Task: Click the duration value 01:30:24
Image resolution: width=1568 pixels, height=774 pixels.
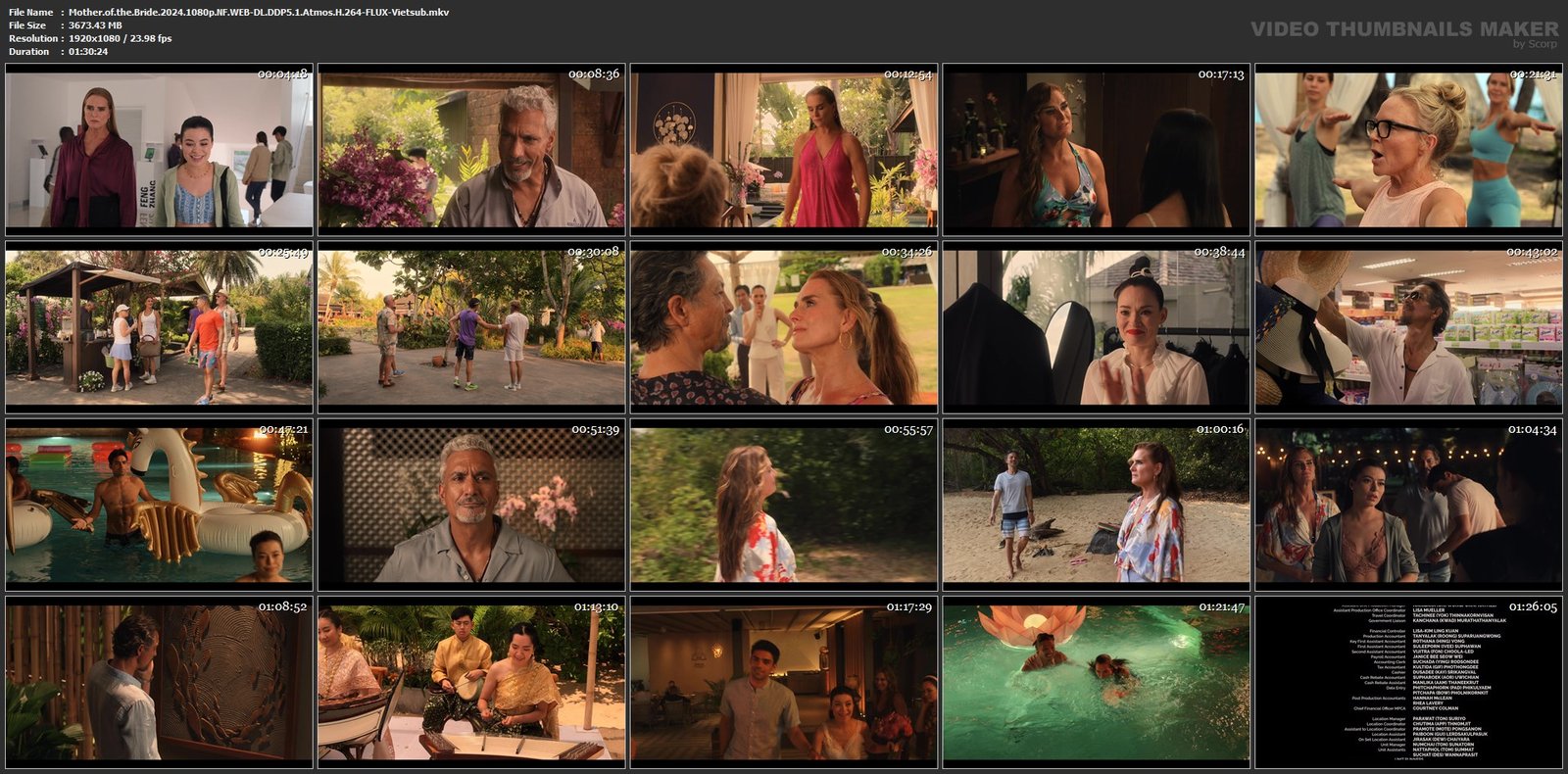Action: pyautogui.click(x=88, y=51)
